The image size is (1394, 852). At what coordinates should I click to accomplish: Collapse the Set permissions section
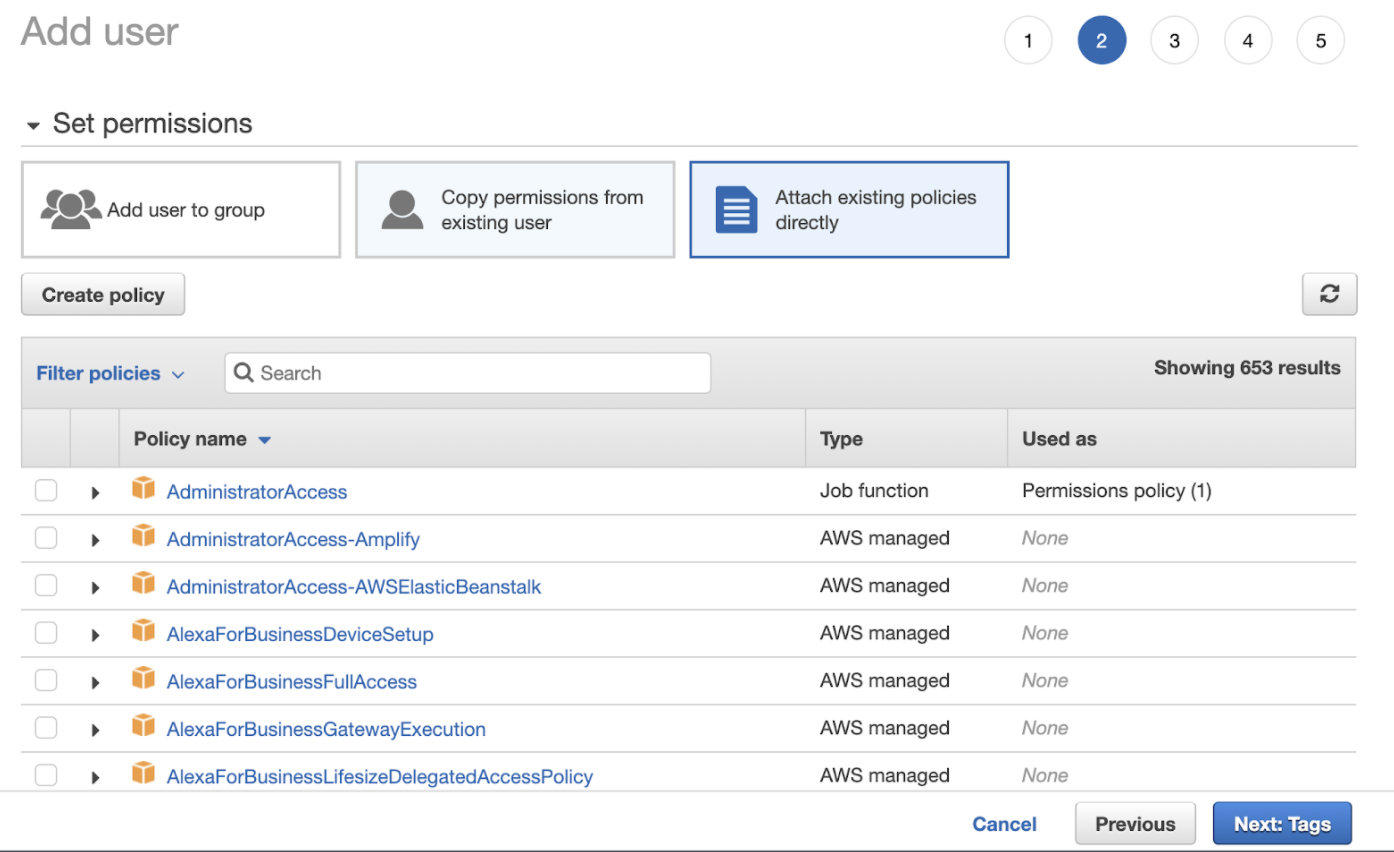point(34,126)
